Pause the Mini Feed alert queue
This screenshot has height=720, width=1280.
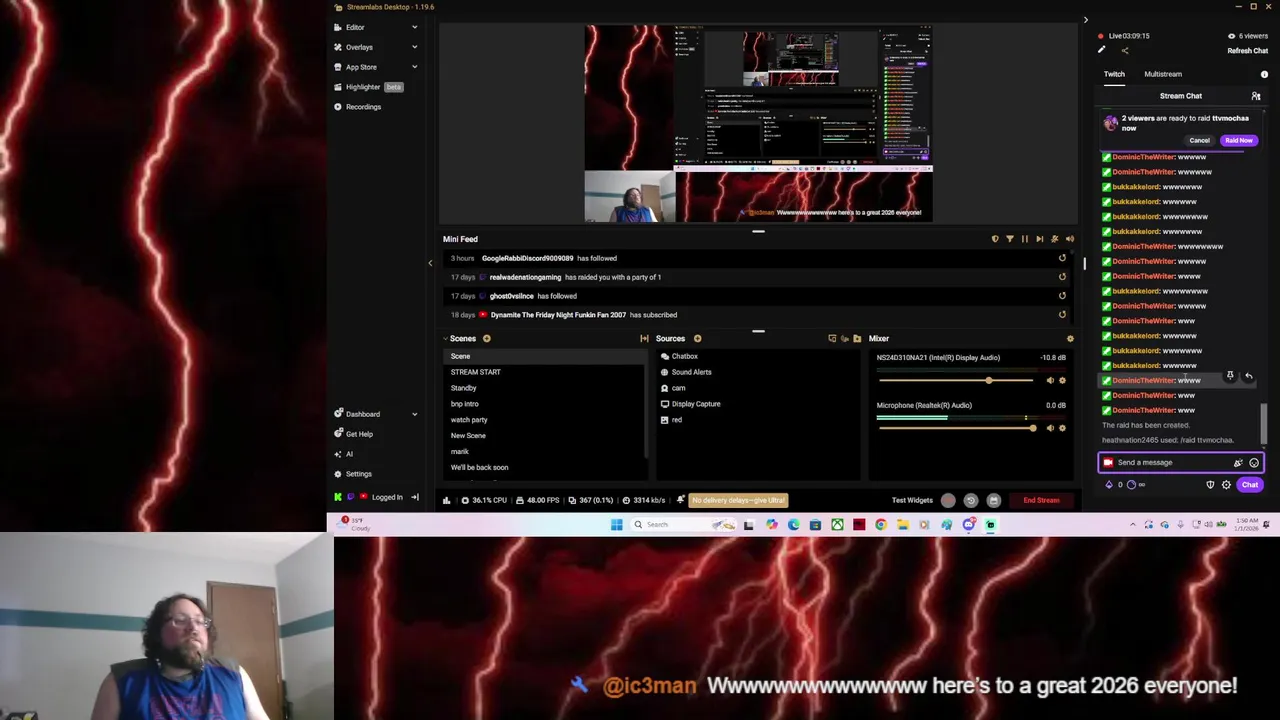pyautogui.click(x=1024, y=239)
